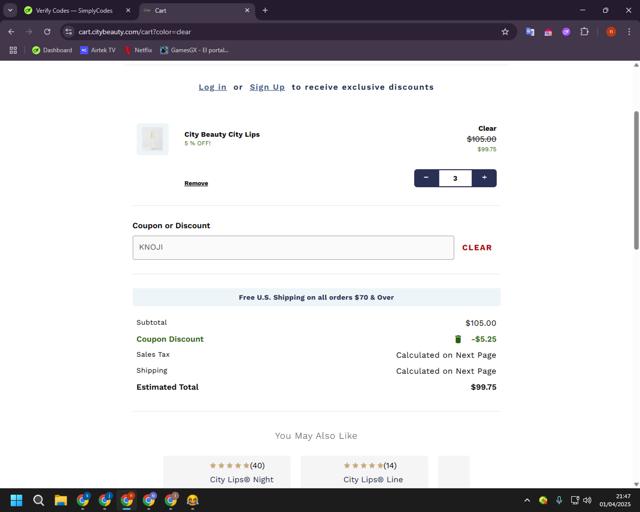The width and height of the screenshot is (640, 512).
Task: Switch to the Verify Codes SimplyCodes tab
Action: coord(74,11)
